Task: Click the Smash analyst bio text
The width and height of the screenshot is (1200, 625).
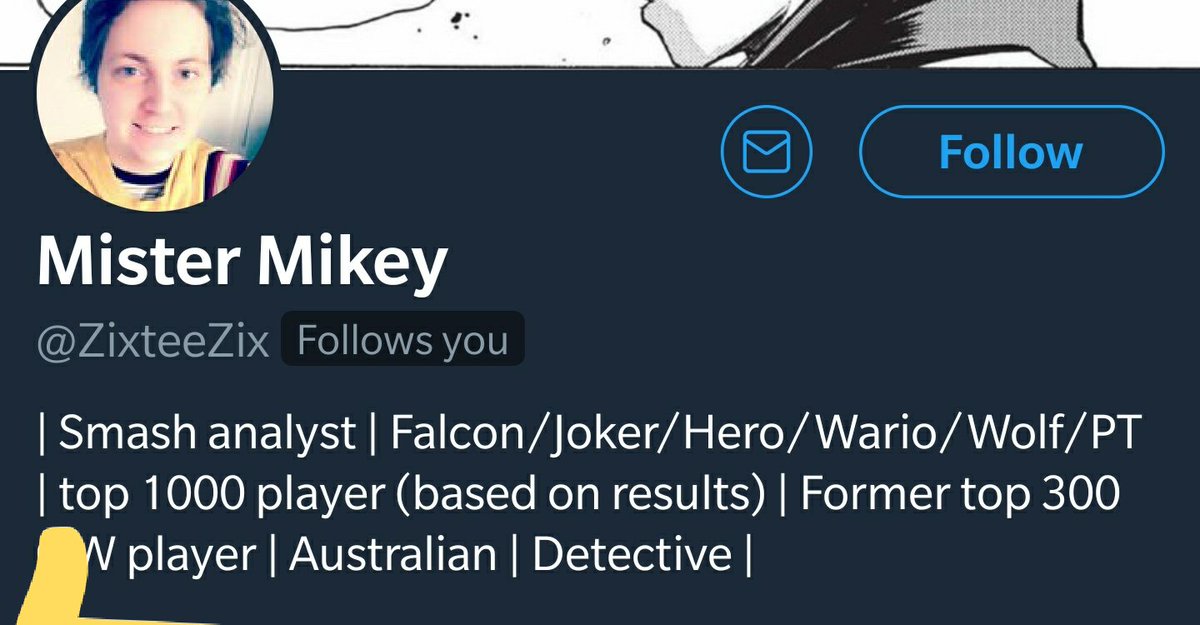Action: click(207, 432)
